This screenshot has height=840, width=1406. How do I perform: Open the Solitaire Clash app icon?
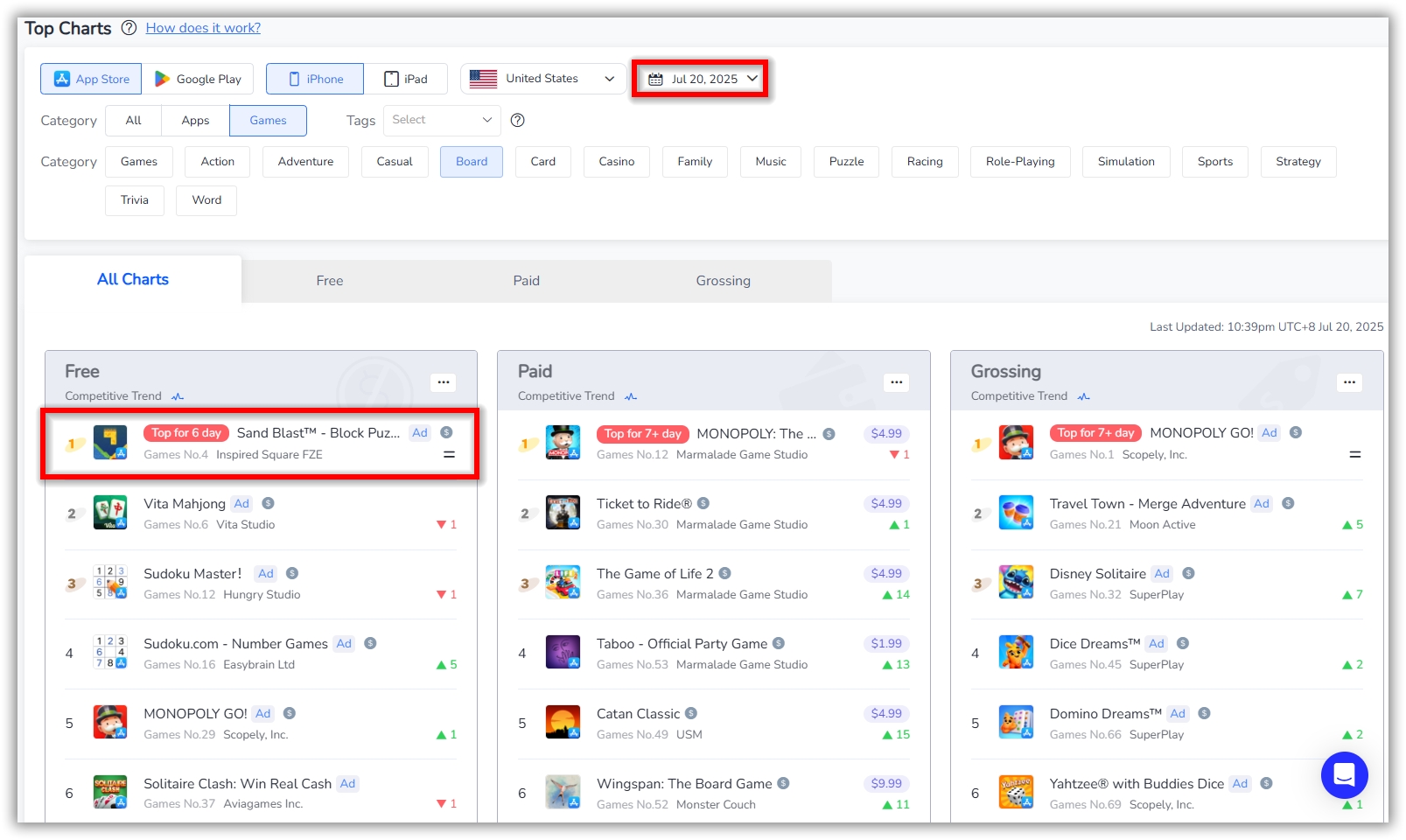pyautogui.click(x=110, y=793)
